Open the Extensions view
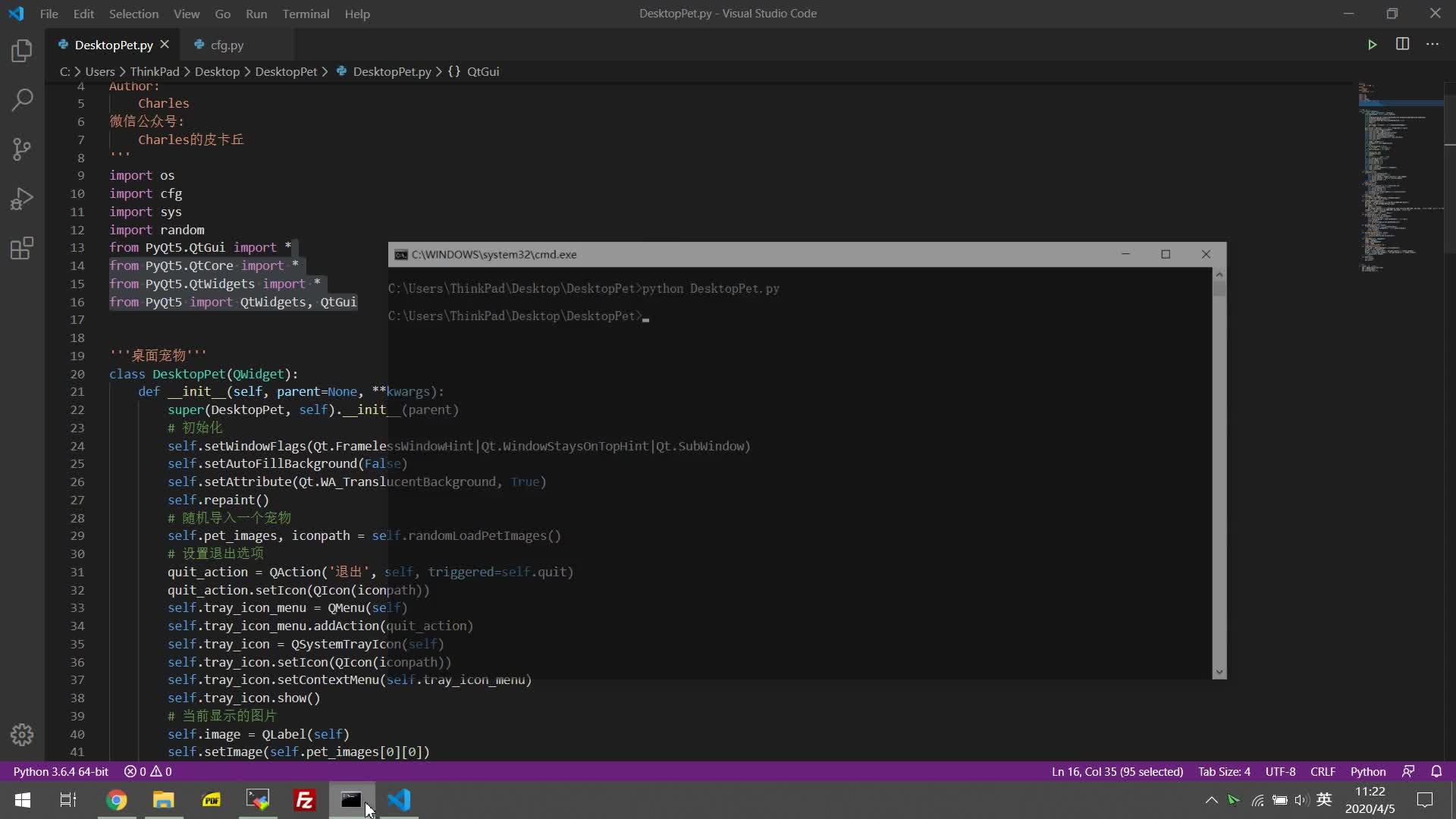The height and width of the screenshot is (819, 1456). [22, 248]
